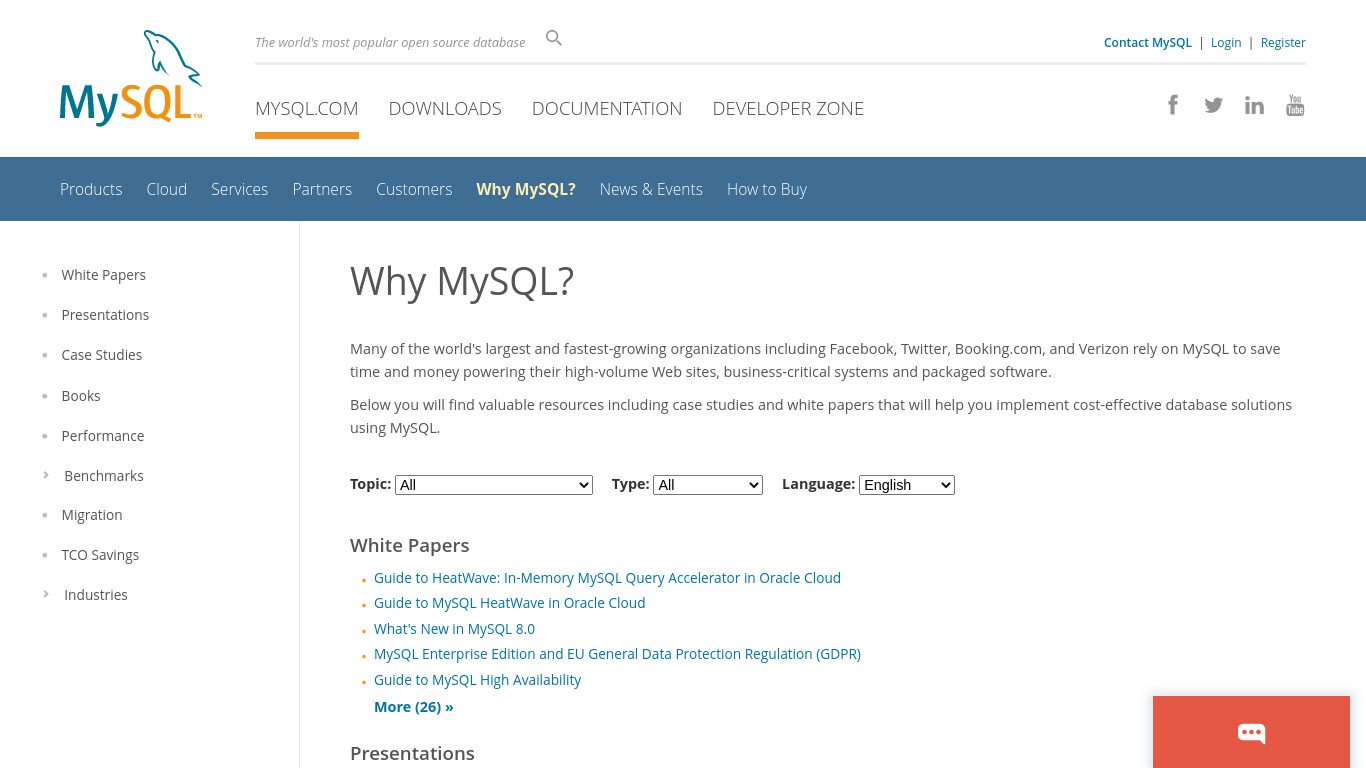
Task: Open What's New in MySQL 8.0
Action: 454,629
